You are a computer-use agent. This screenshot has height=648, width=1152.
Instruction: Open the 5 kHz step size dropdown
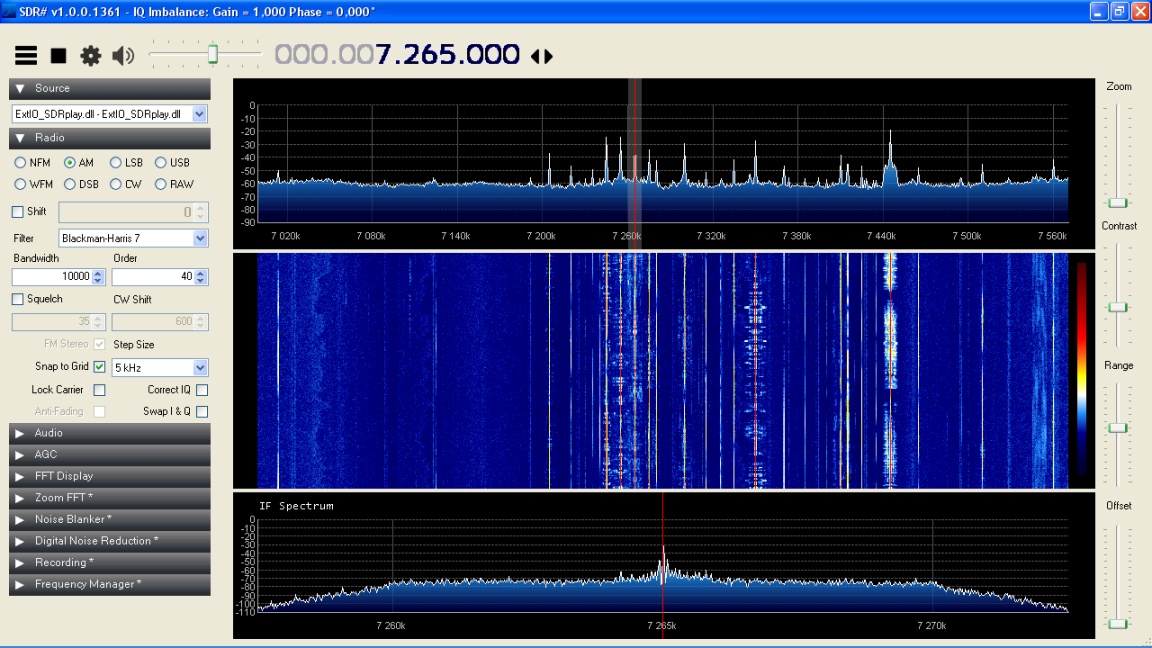pos(200,367)
